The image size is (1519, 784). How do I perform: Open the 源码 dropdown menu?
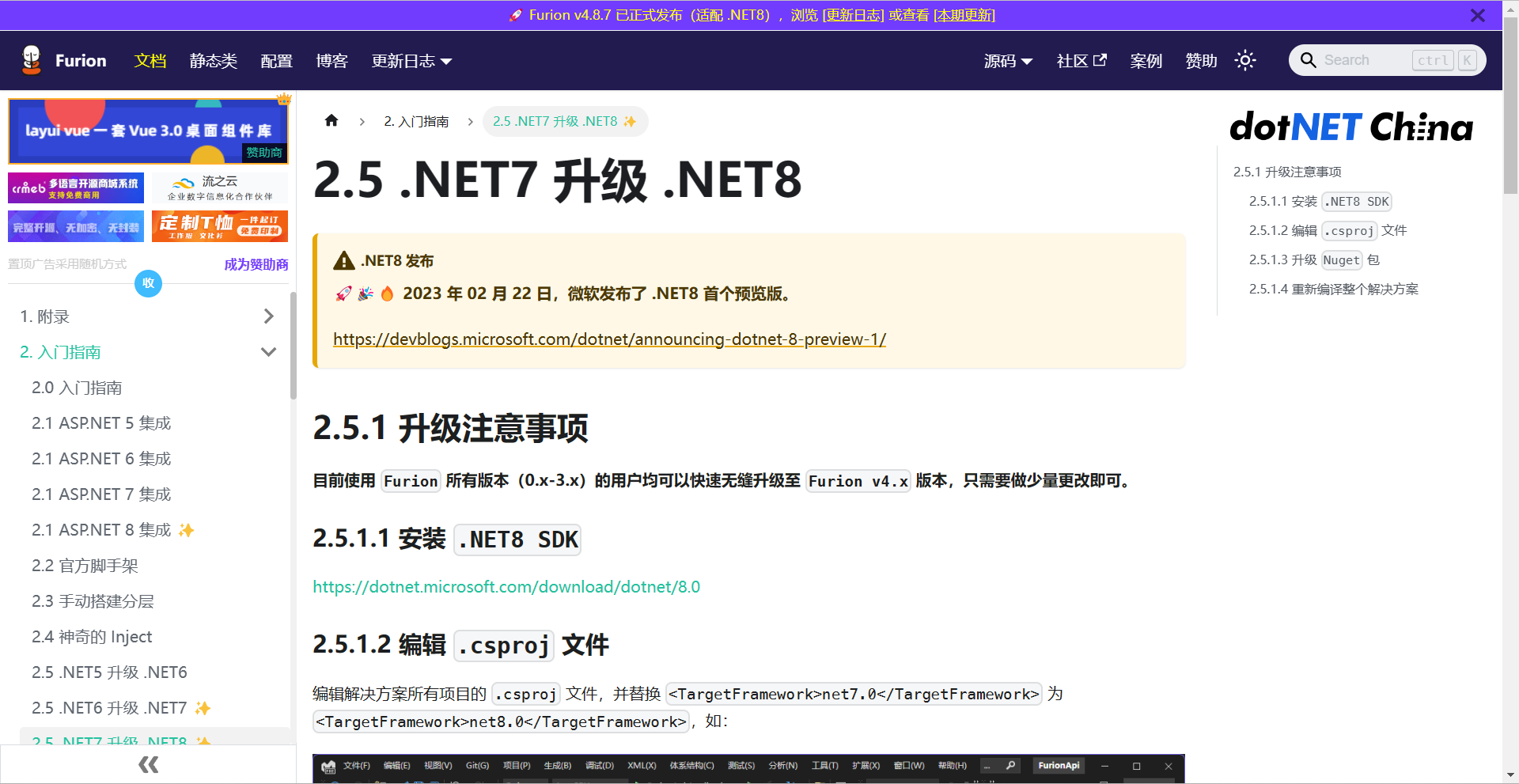1008,61
